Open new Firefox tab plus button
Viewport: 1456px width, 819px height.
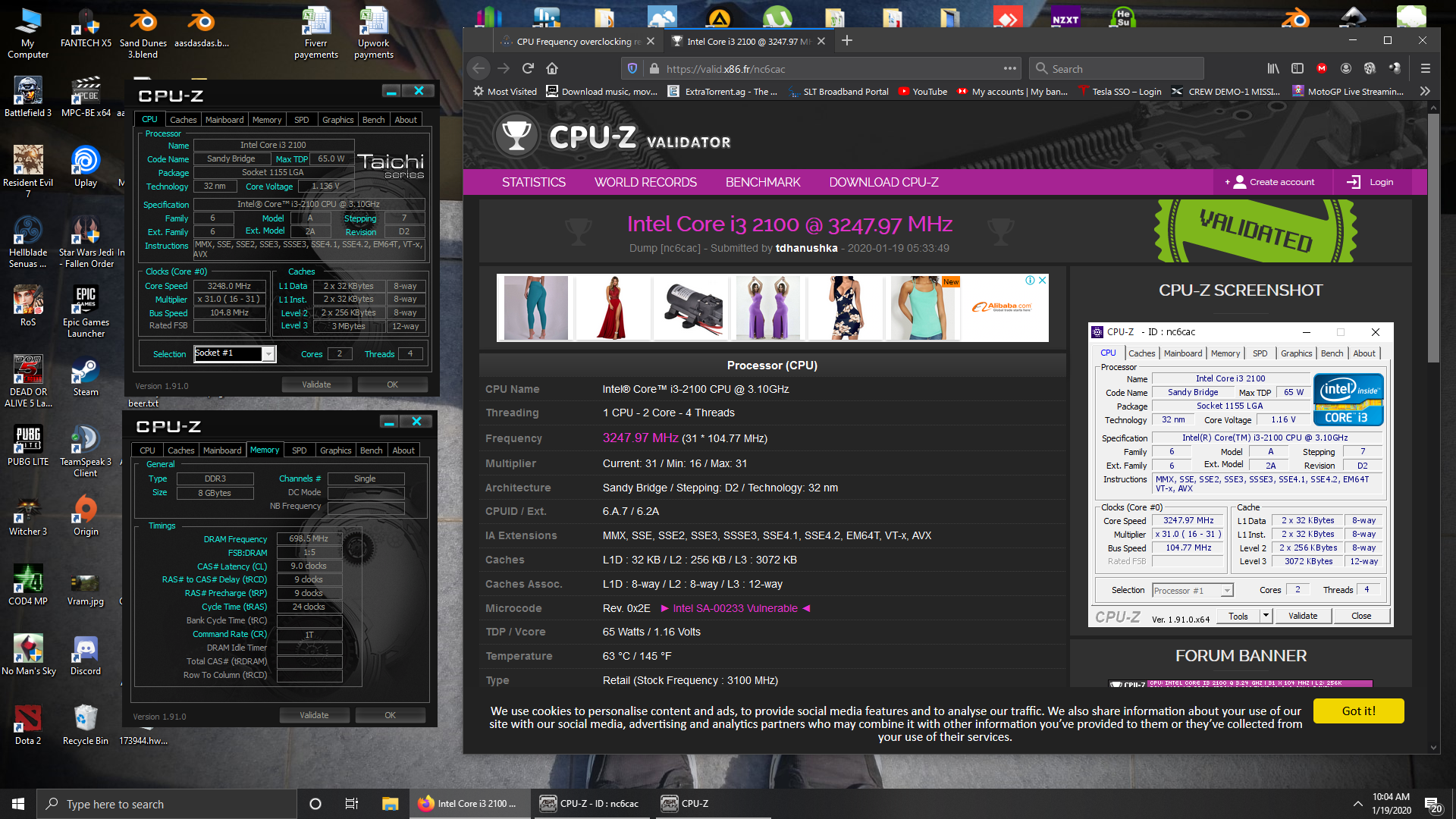point(847,41)
